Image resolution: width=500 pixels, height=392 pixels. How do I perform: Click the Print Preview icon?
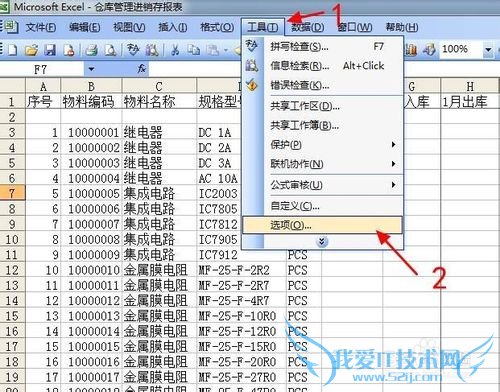pyautogui.click(x=110, y=50)
